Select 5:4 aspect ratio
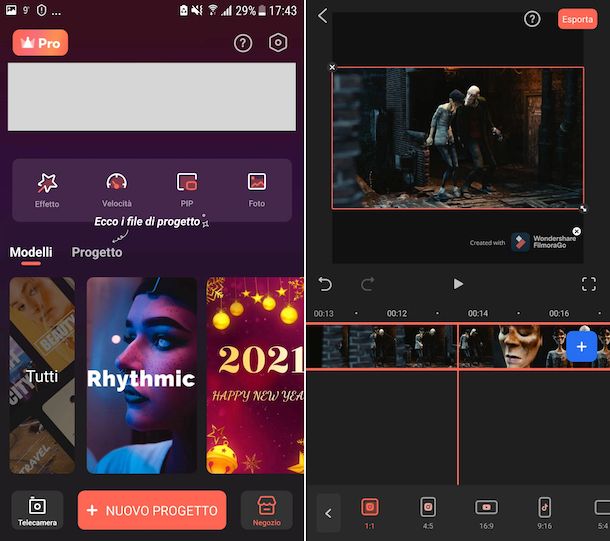610x541 pixels. pyautogui.click(x=602, y=513)
